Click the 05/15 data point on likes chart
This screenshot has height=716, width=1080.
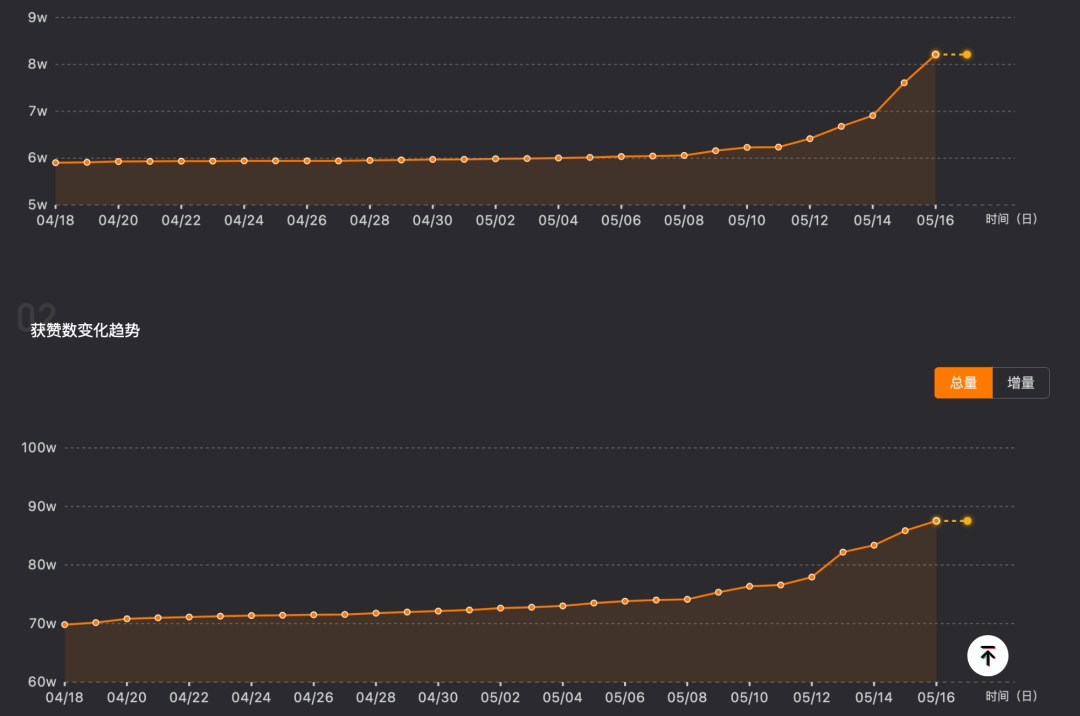pyautogui.click(x=905, y=531)
